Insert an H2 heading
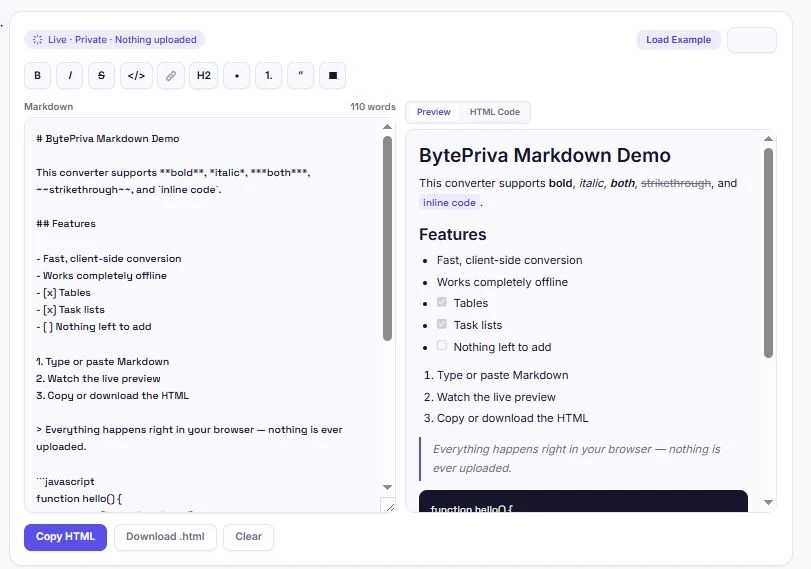Image resolution: width=811 pixels, height=569 pixels. pos(204,76)
